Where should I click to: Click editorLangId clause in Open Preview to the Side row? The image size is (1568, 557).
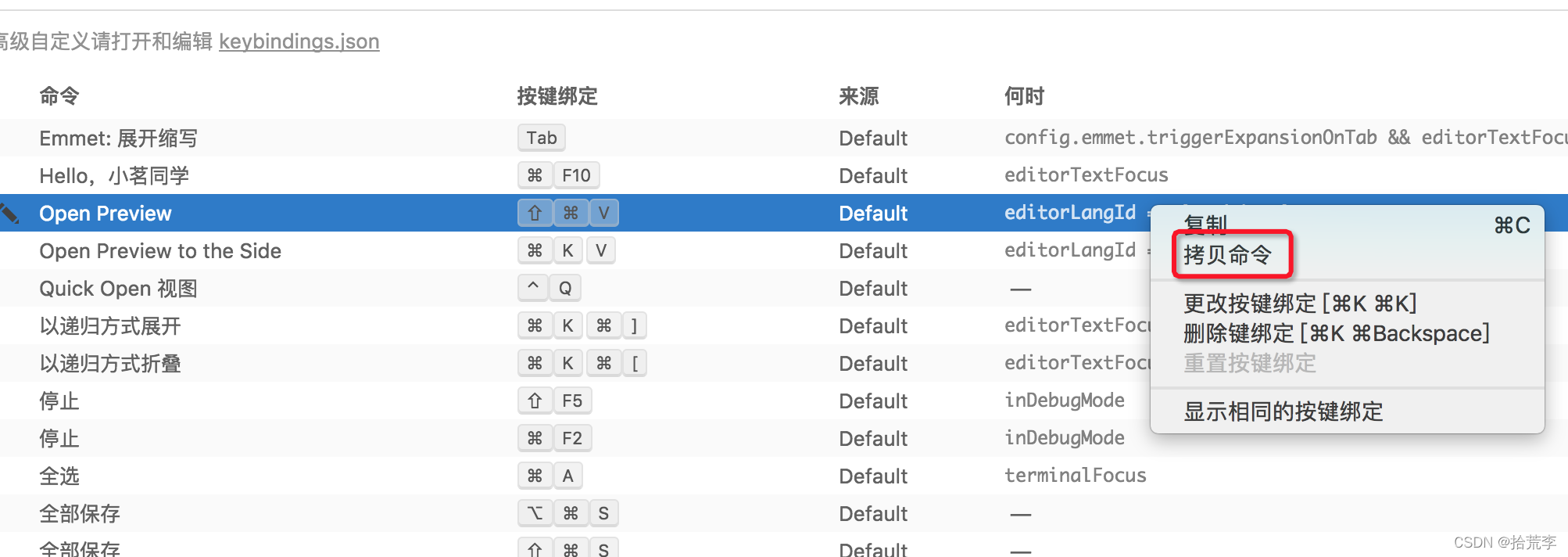(1070, 250)
